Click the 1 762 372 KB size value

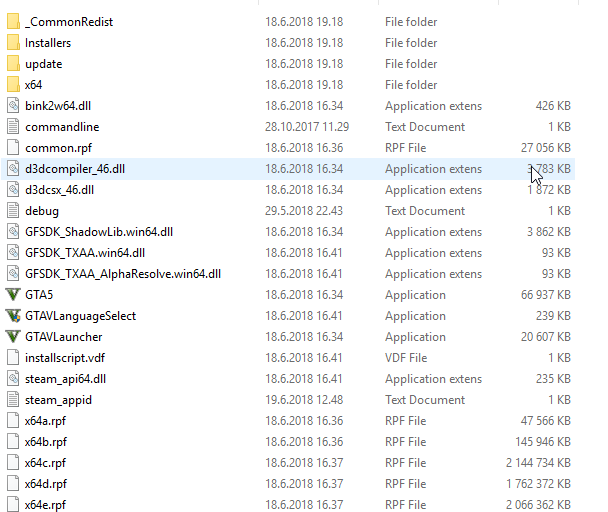click(x=538, y=484)
